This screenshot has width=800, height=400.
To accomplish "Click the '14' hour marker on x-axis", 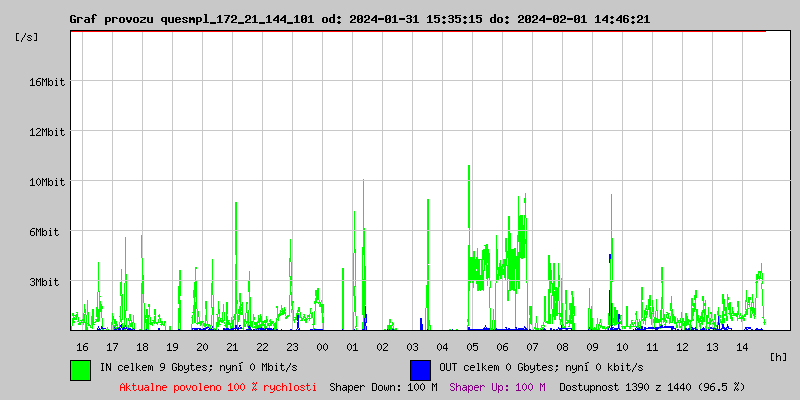I will 742,347.
